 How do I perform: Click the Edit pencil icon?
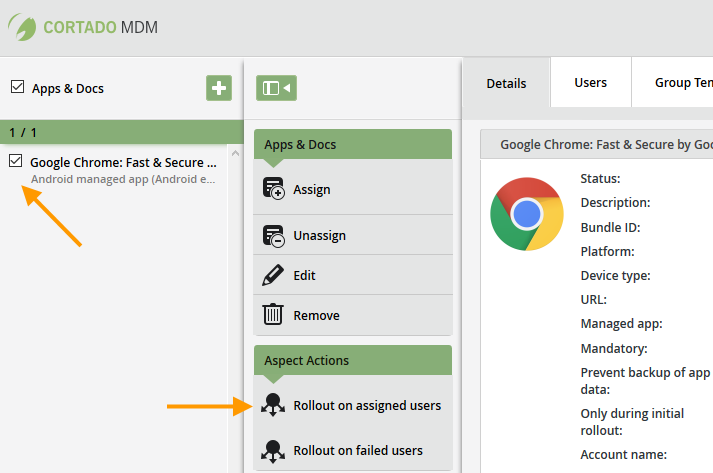(x=273, y=275)
